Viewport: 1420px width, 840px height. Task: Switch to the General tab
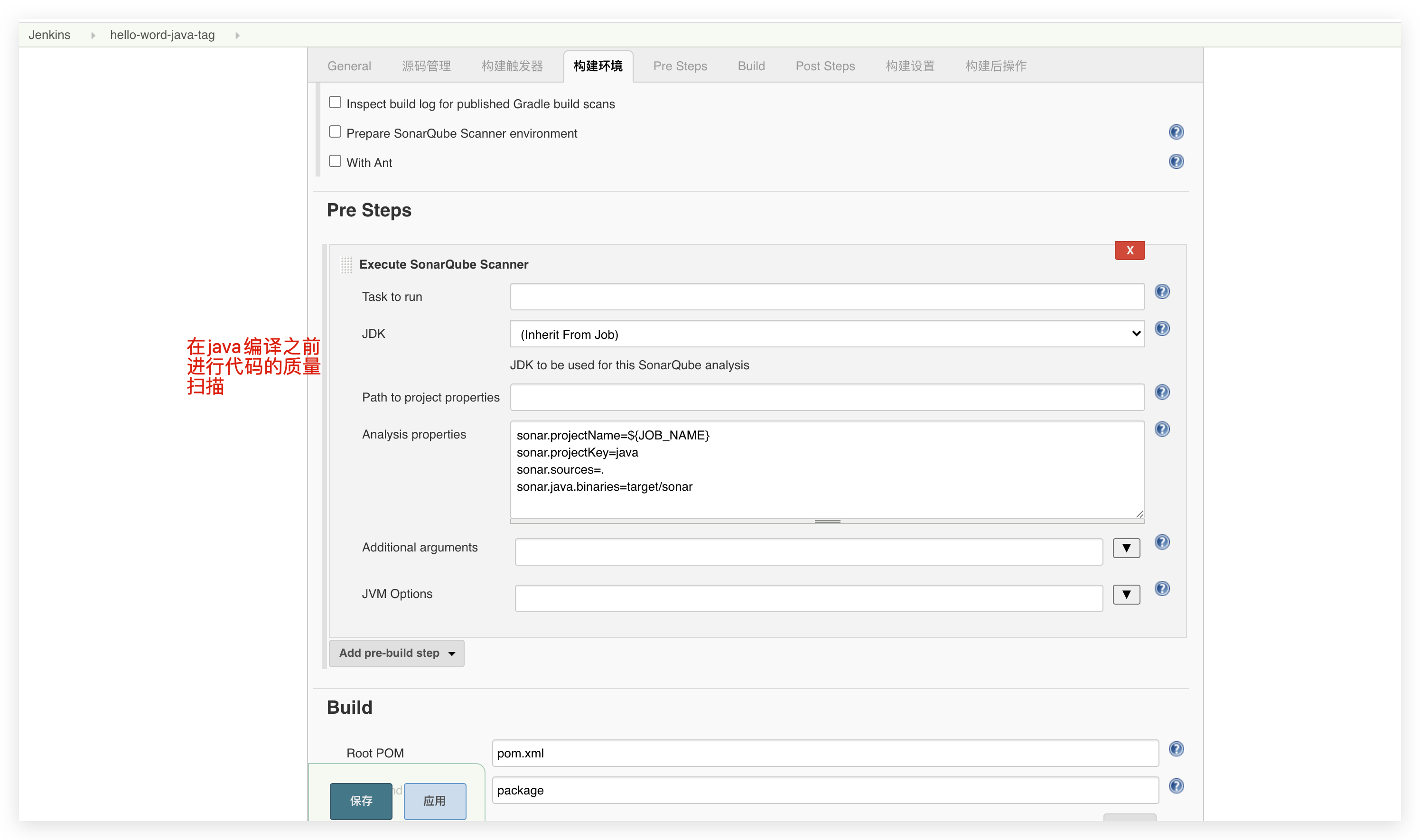(349, 66)
